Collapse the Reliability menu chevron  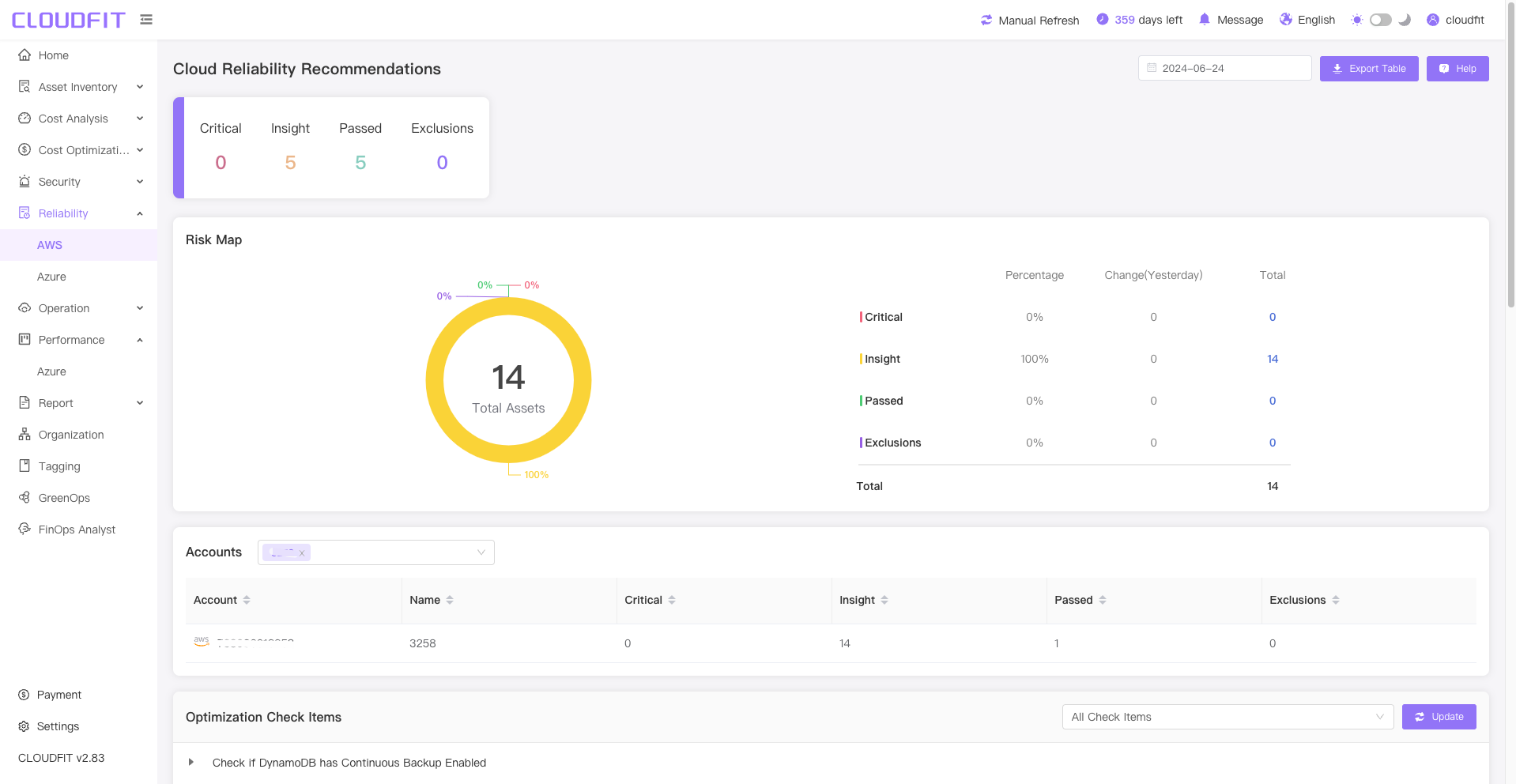pos(140,213)
